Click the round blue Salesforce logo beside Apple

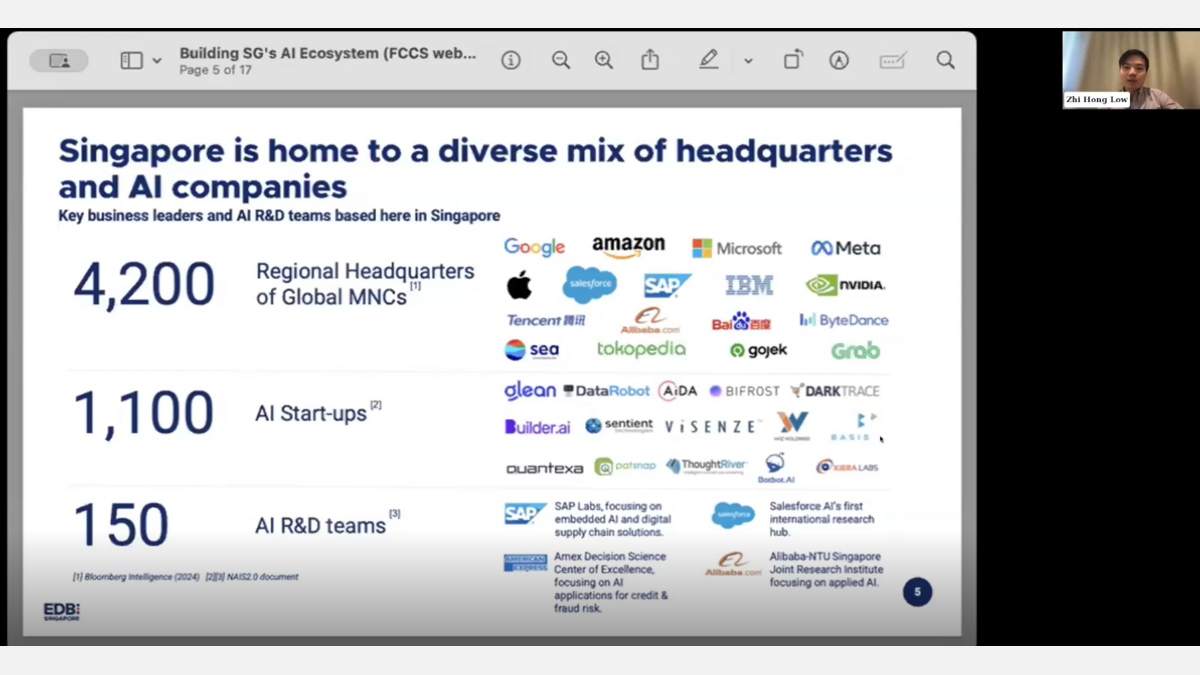click(x=590, y=285)
